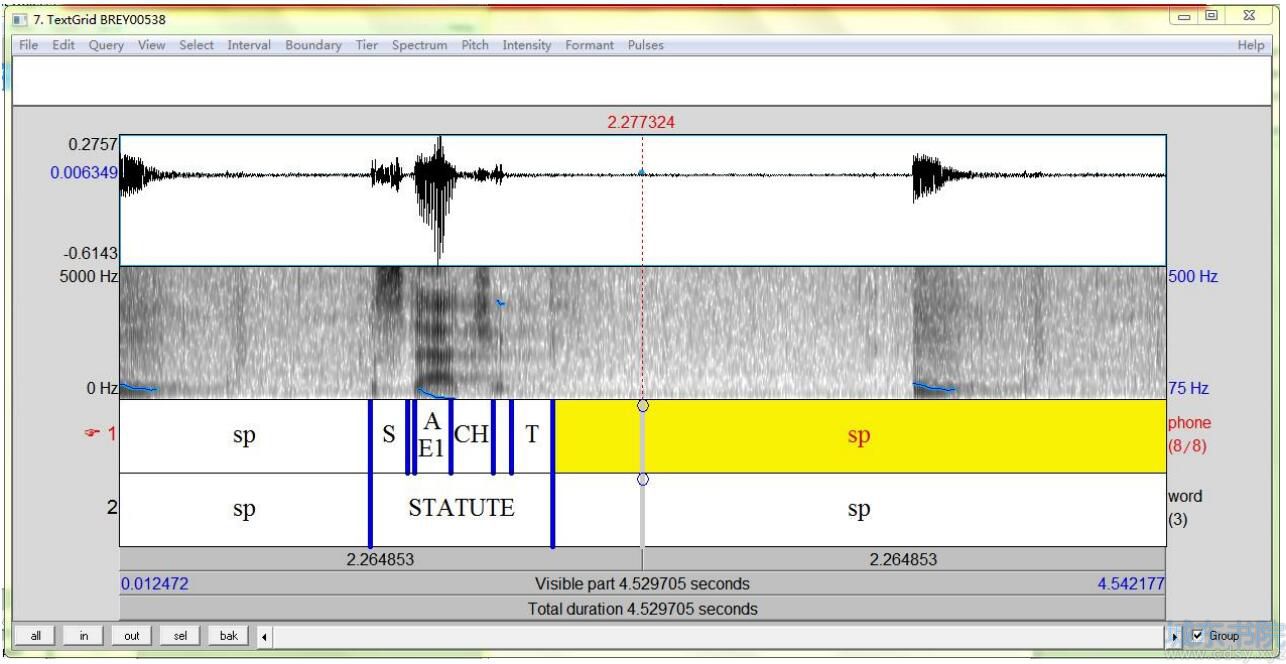1286x664 pixels.
Task: Click the TextGrid window title bar icon
Action: (x=21, y=19)
